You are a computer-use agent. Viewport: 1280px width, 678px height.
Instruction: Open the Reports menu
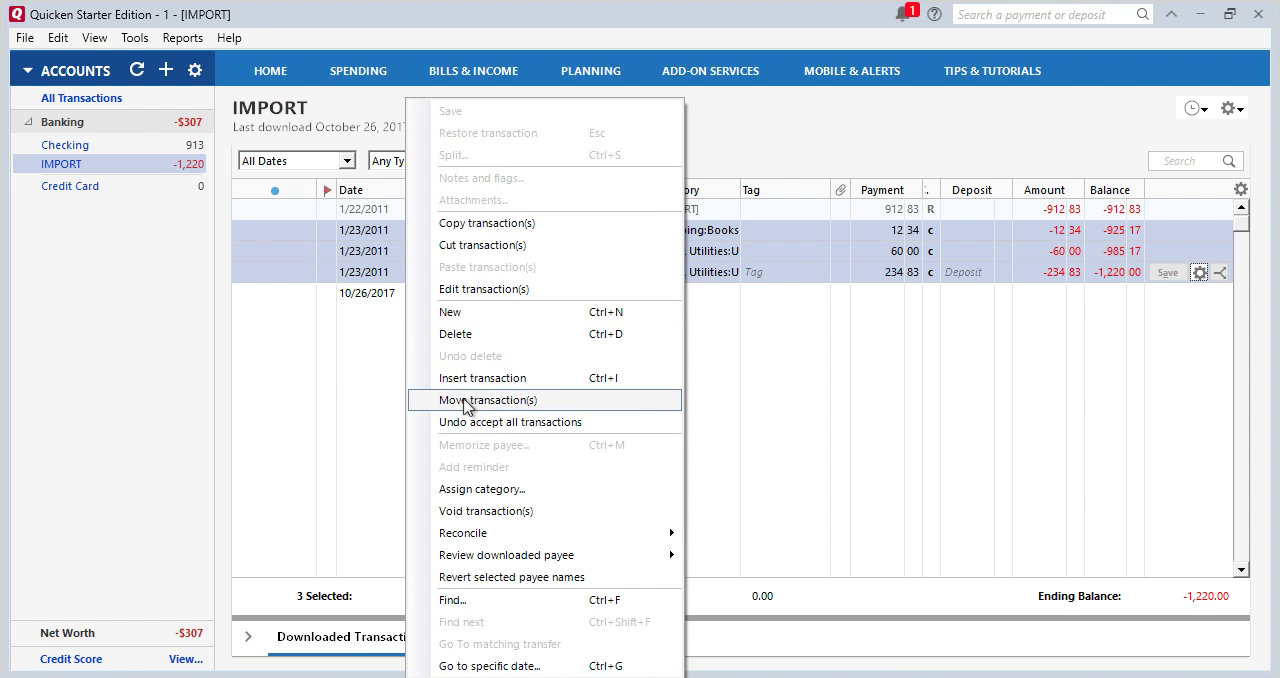pyautogui.click(x=183, y=38)
